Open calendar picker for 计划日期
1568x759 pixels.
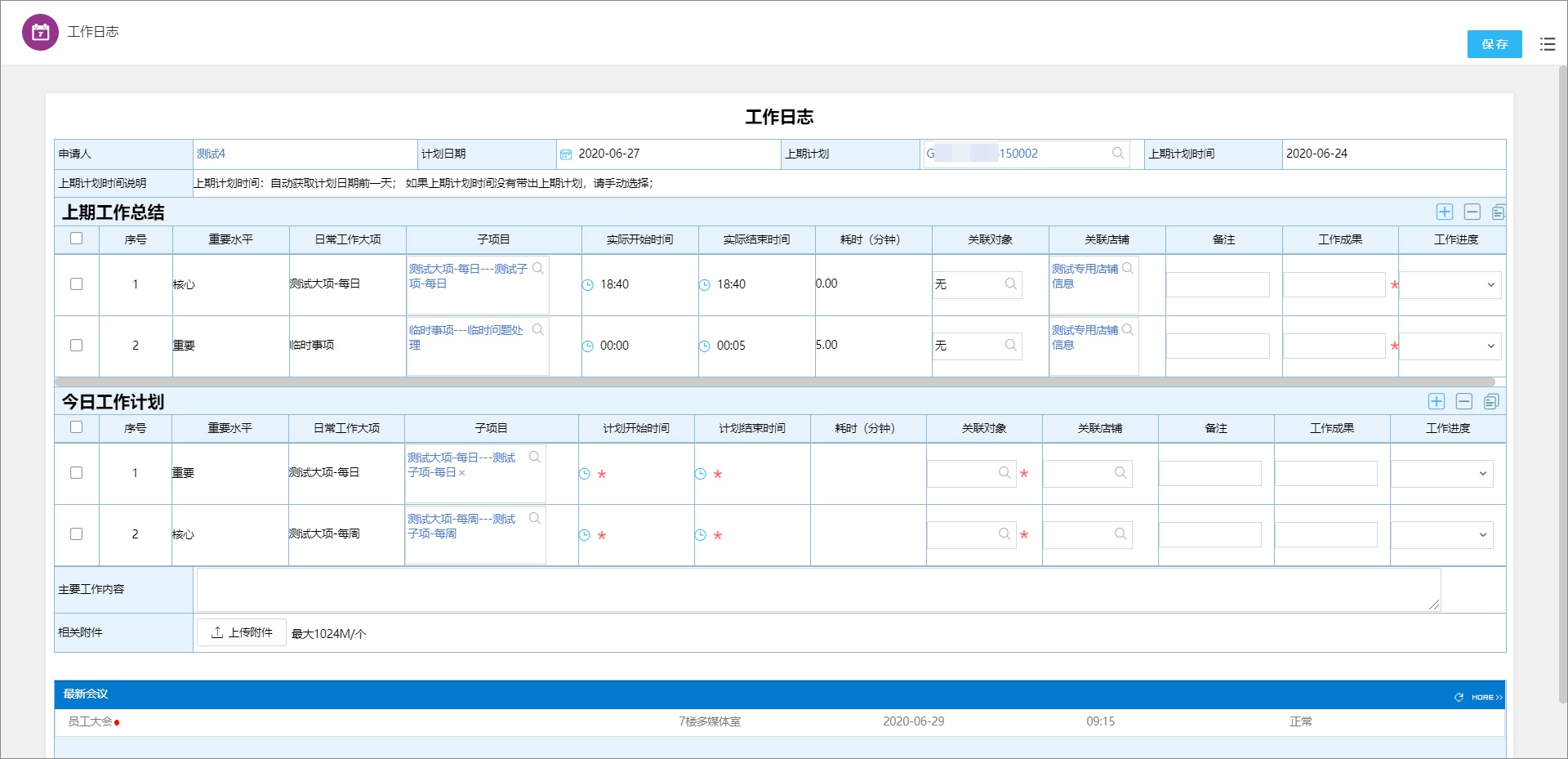tap(566, 154)
